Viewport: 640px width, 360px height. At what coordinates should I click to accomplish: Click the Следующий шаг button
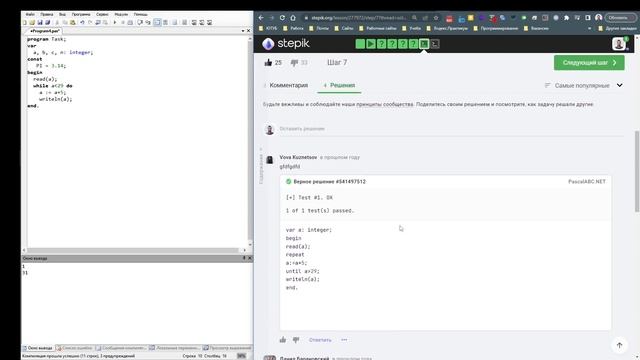(589, 62)
